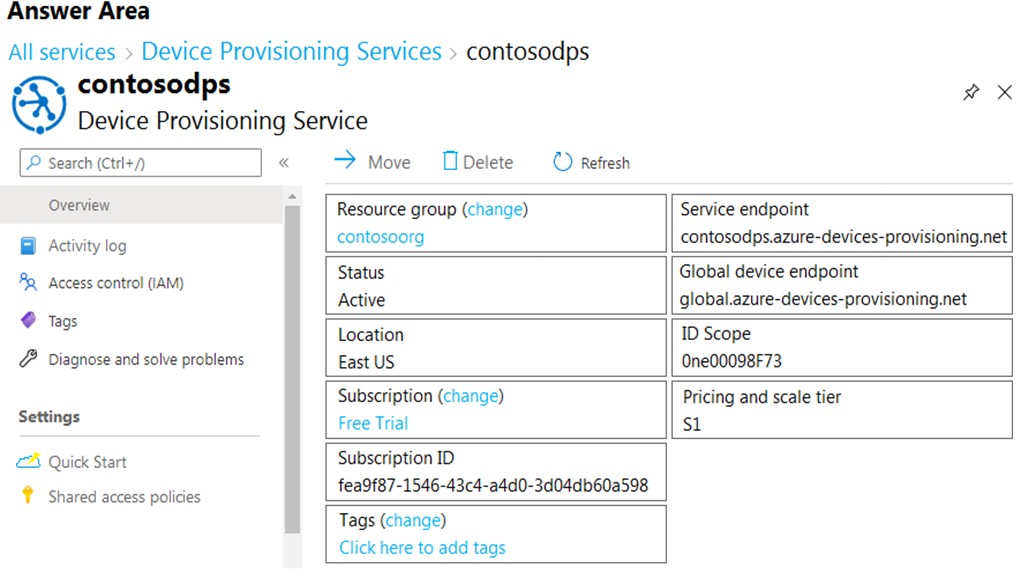Change the subscription link
This screenshot has height=573, width=1021.
pos(471,396)
